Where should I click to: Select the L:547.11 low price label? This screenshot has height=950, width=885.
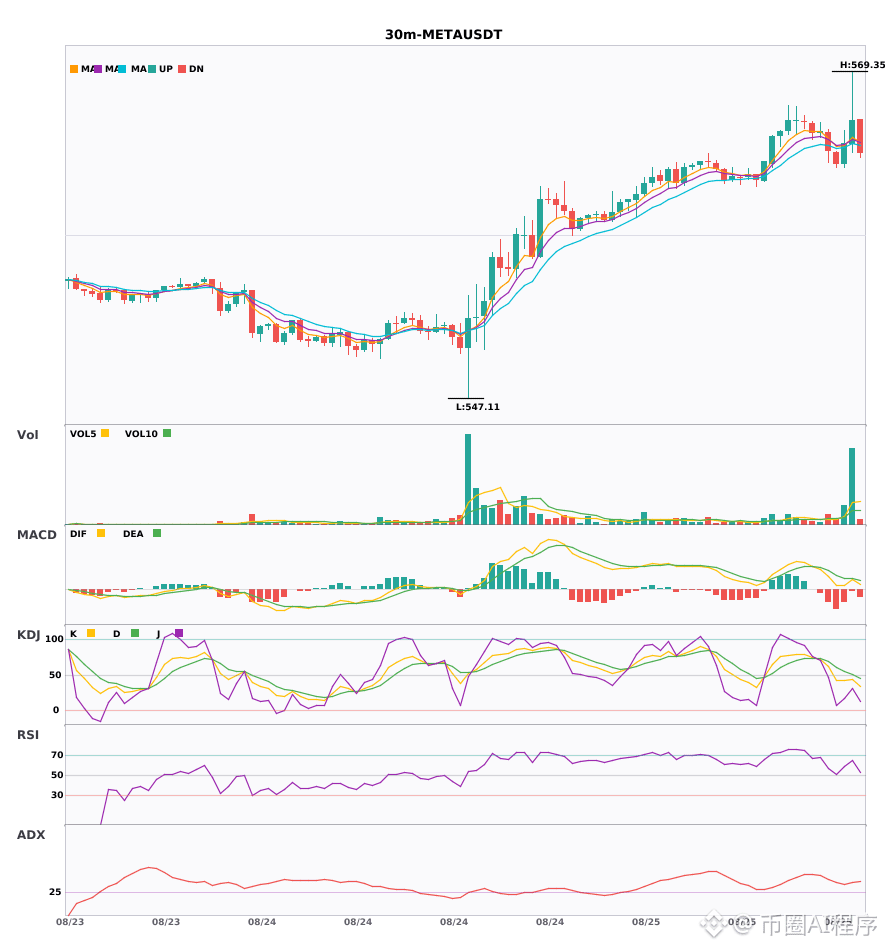click(x=478, y=407)
